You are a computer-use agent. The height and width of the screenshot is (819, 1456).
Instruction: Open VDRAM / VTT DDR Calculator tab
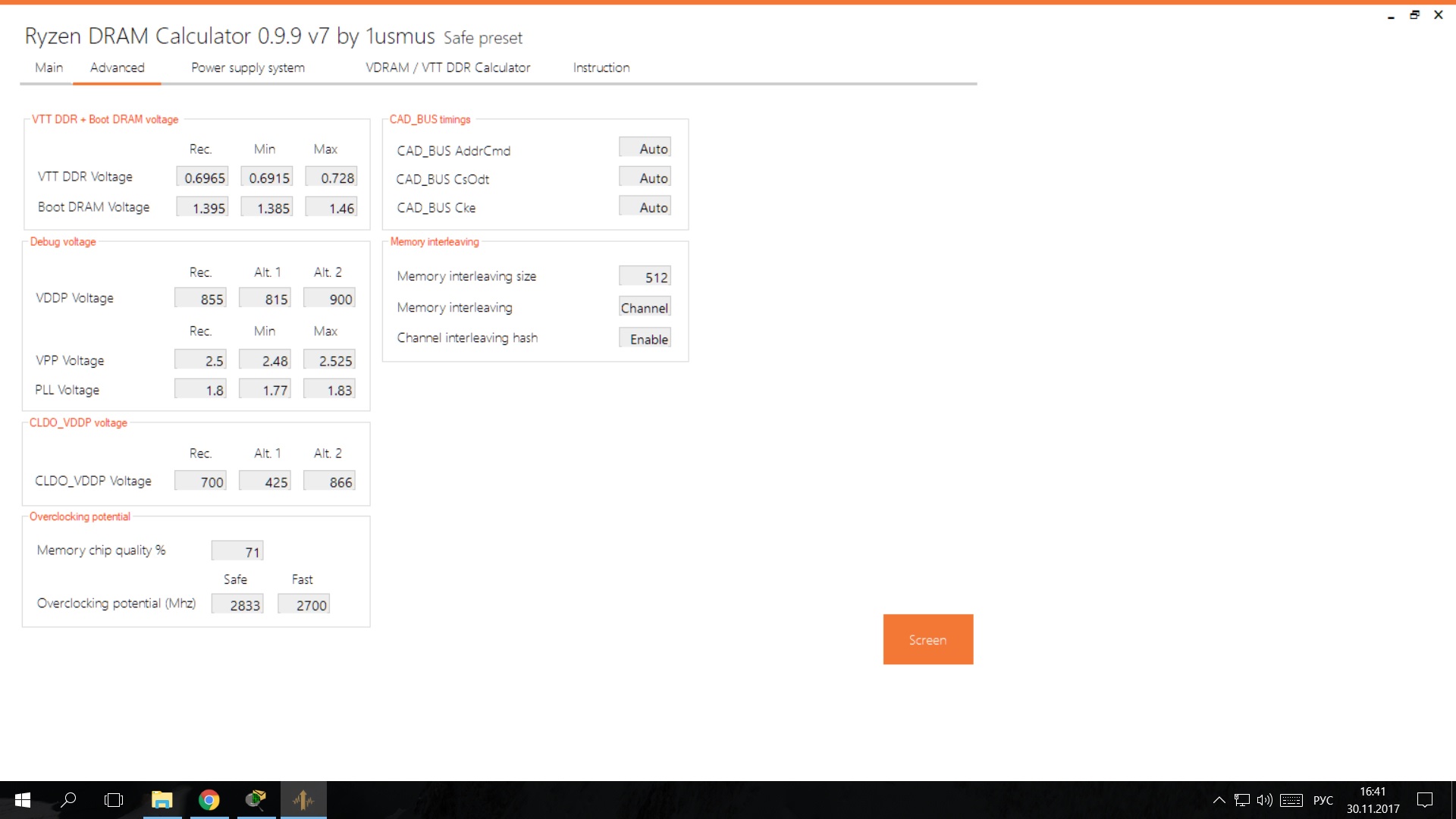click(x=447, y=67)
